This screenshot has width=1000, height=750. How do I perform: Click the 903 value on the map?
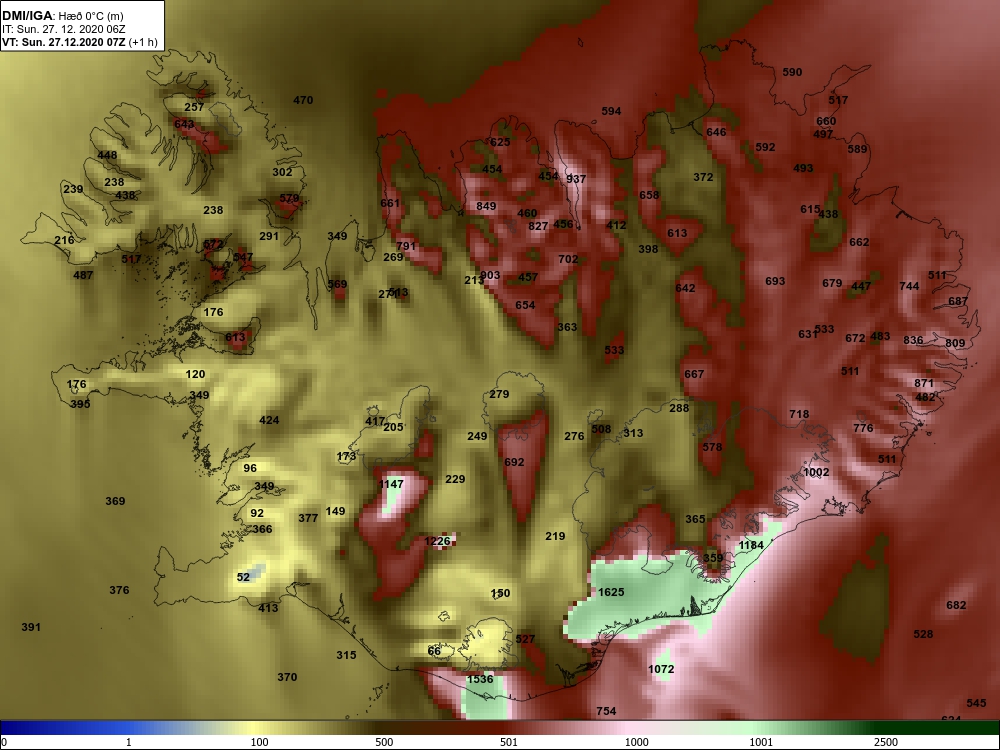490,276
